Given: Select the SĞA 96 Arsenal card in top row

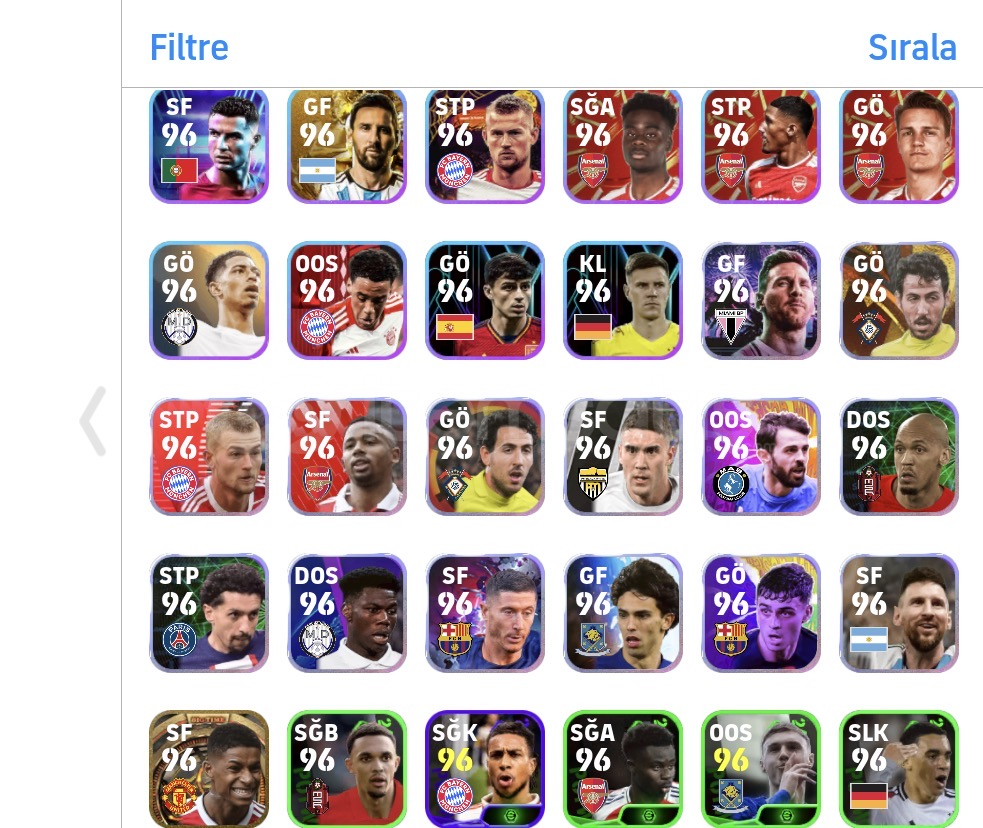Looking at the screenshot, I should click(623, 145).
